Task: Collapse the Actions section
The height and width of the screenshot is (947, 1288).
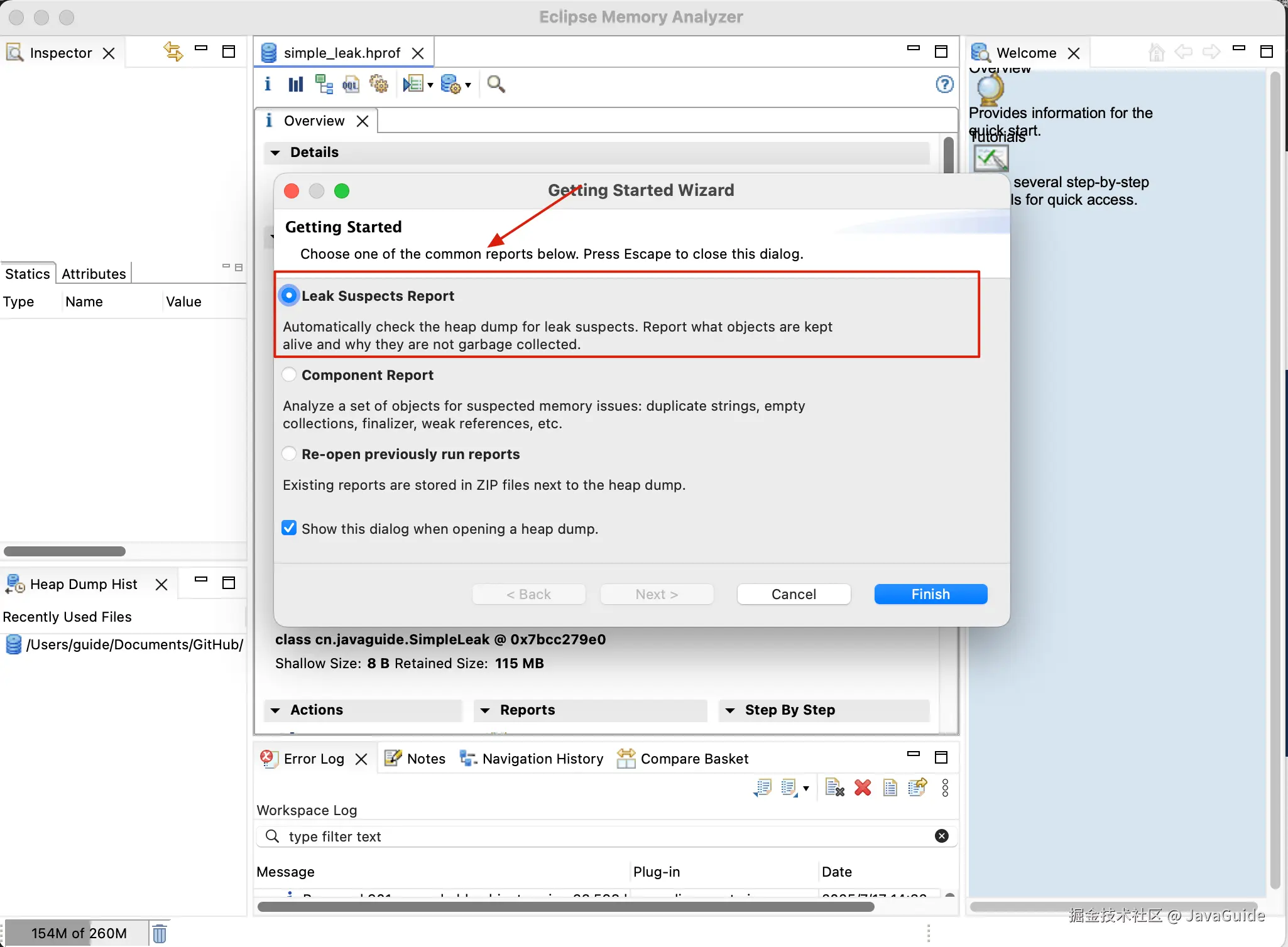Action: (275, 710)
